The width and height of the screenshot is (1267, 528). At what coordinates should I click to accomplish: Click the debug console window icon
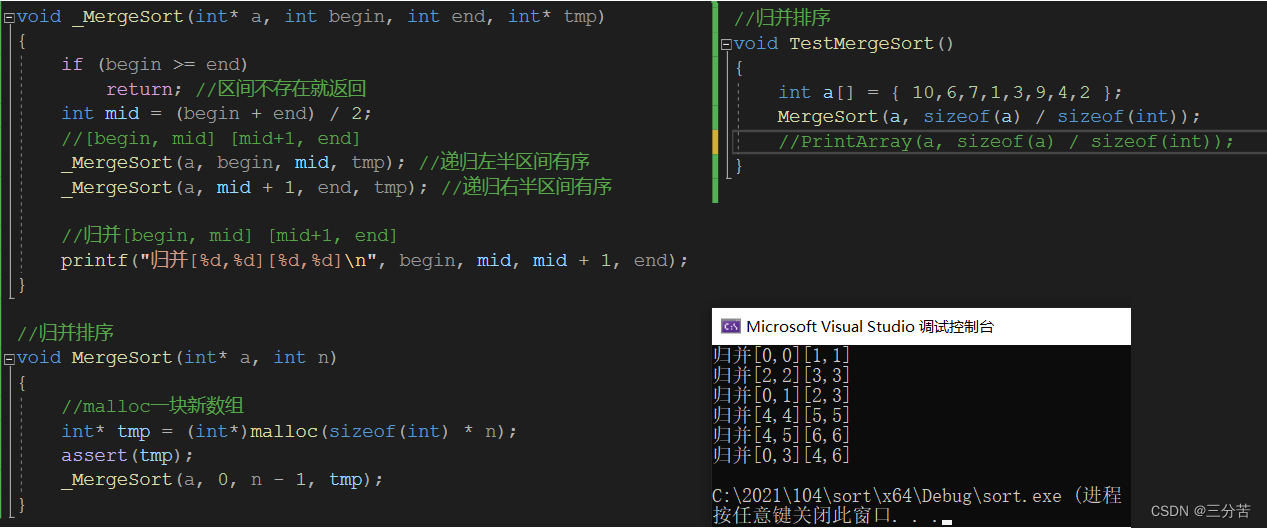pyautogui.click(x=731, y=326)
